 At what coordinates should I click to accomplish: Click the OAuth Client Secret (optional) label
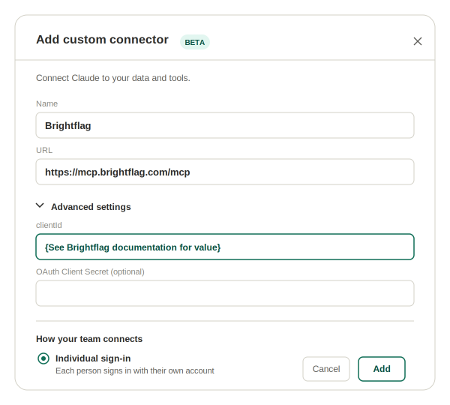90,272
